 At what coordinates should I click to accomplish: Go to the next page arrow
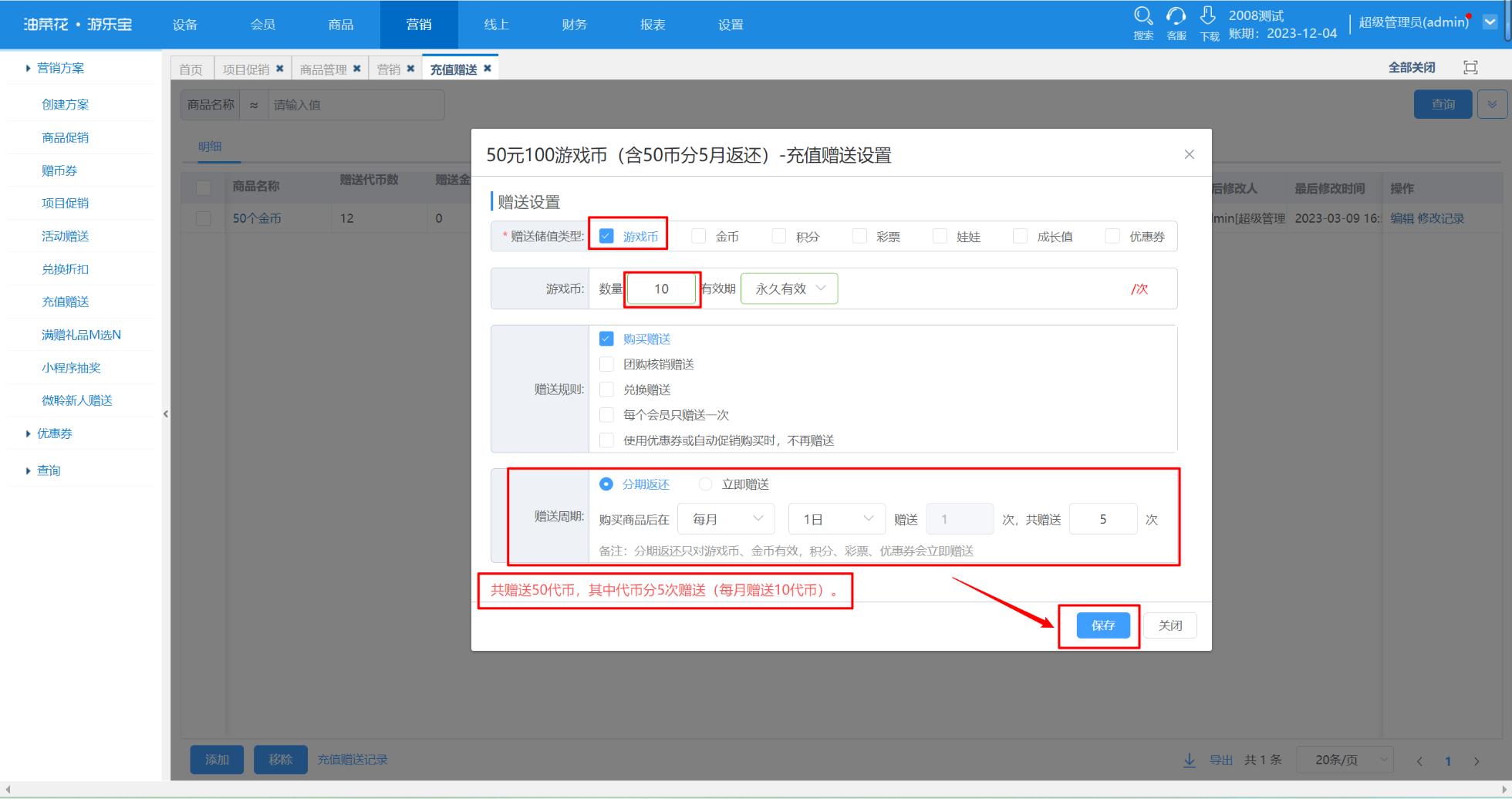coord(1477,761)
